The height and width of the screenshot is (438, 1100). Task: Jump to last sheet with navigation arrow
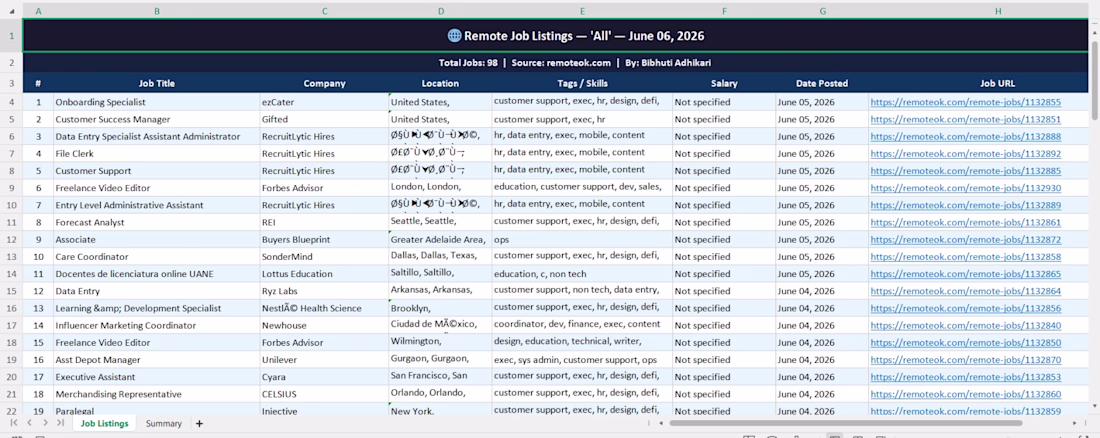60,423
